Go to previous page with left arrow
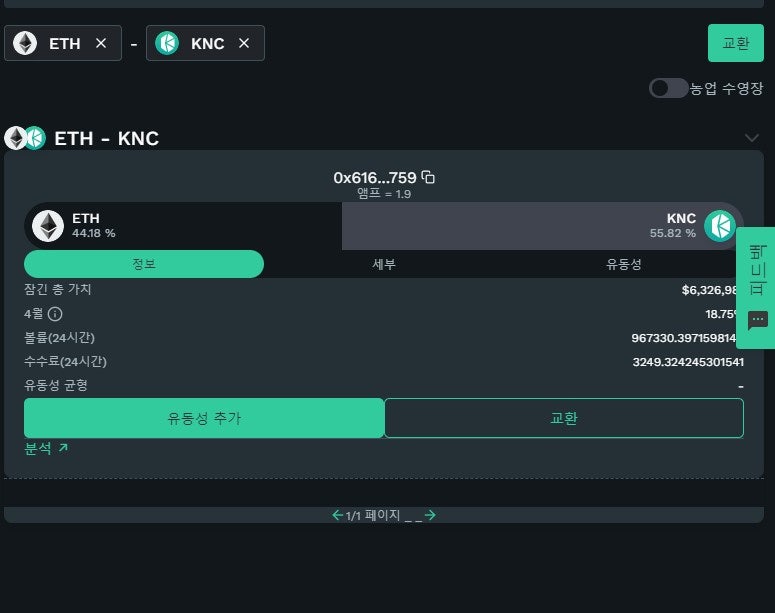The image size is (775, 613). (x=338, y=515)
